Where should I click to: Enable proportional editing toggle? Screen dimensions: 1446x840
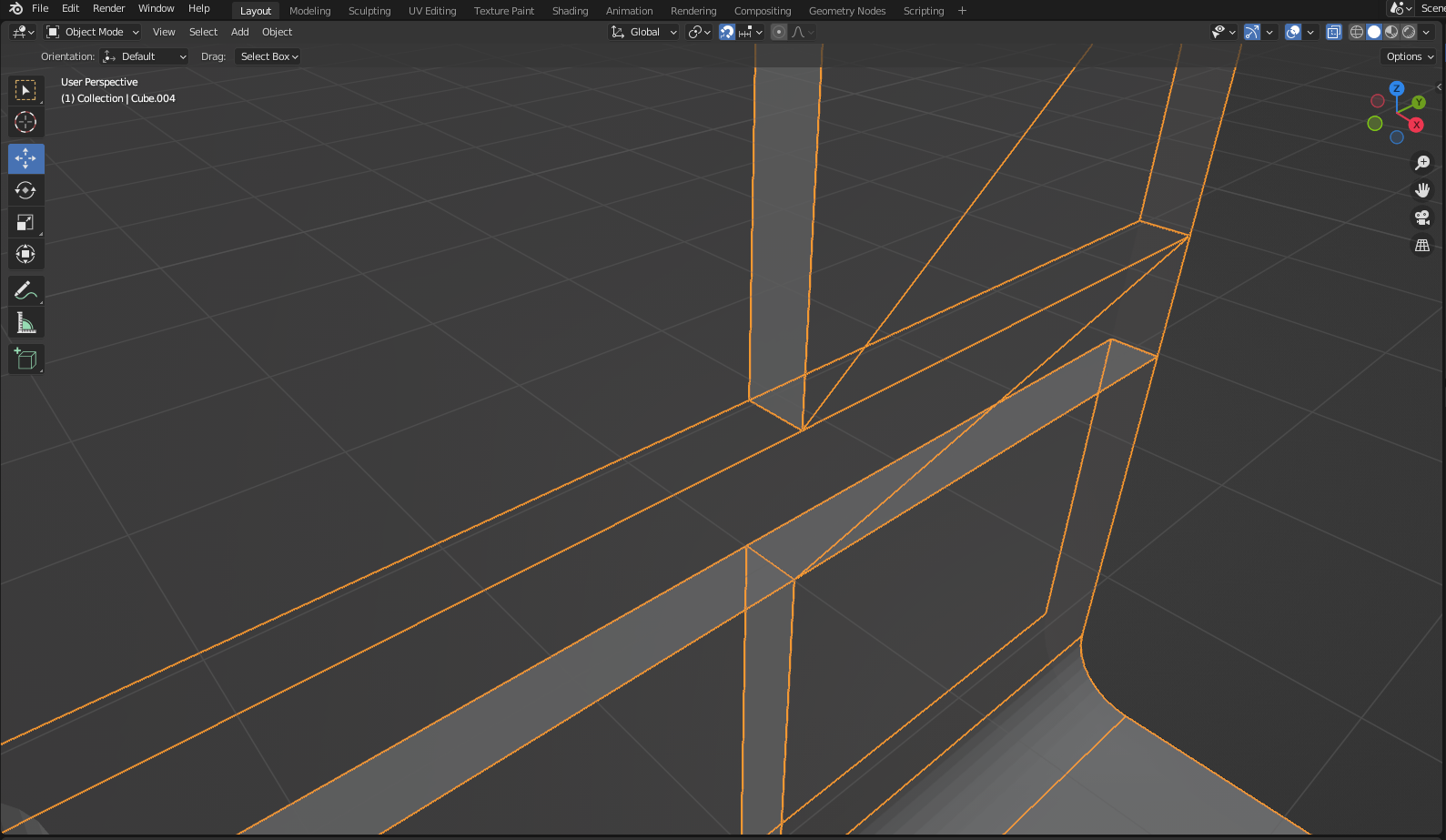779,32
